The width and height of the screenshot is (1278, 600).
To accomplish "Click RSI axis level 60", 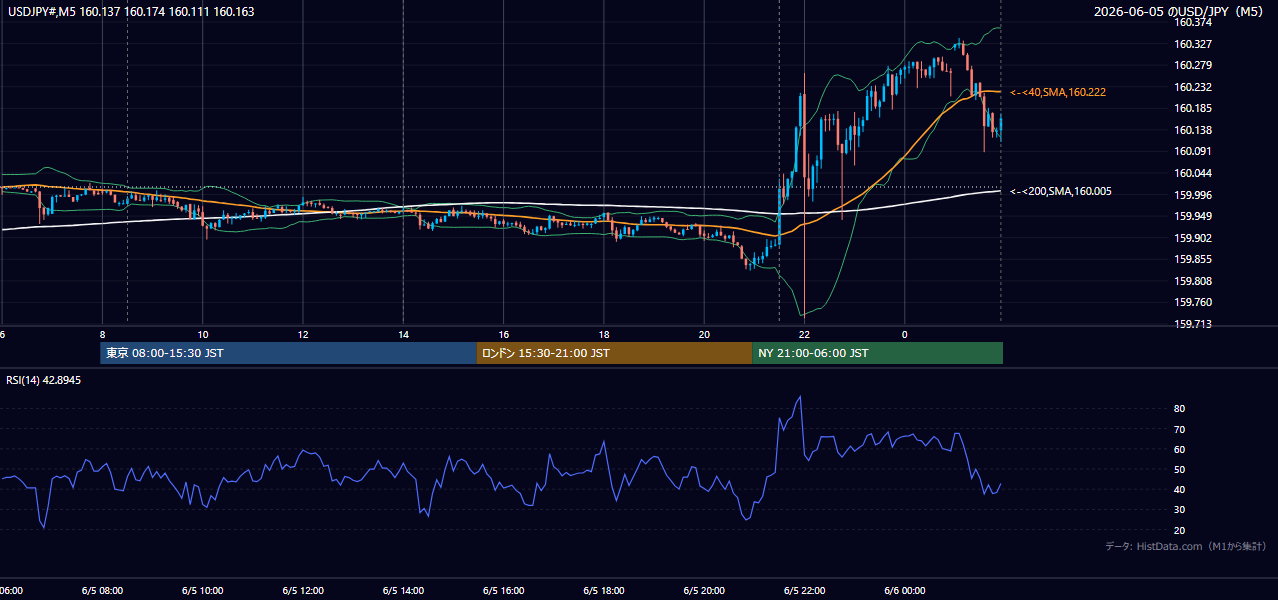I will (1180, 449).
